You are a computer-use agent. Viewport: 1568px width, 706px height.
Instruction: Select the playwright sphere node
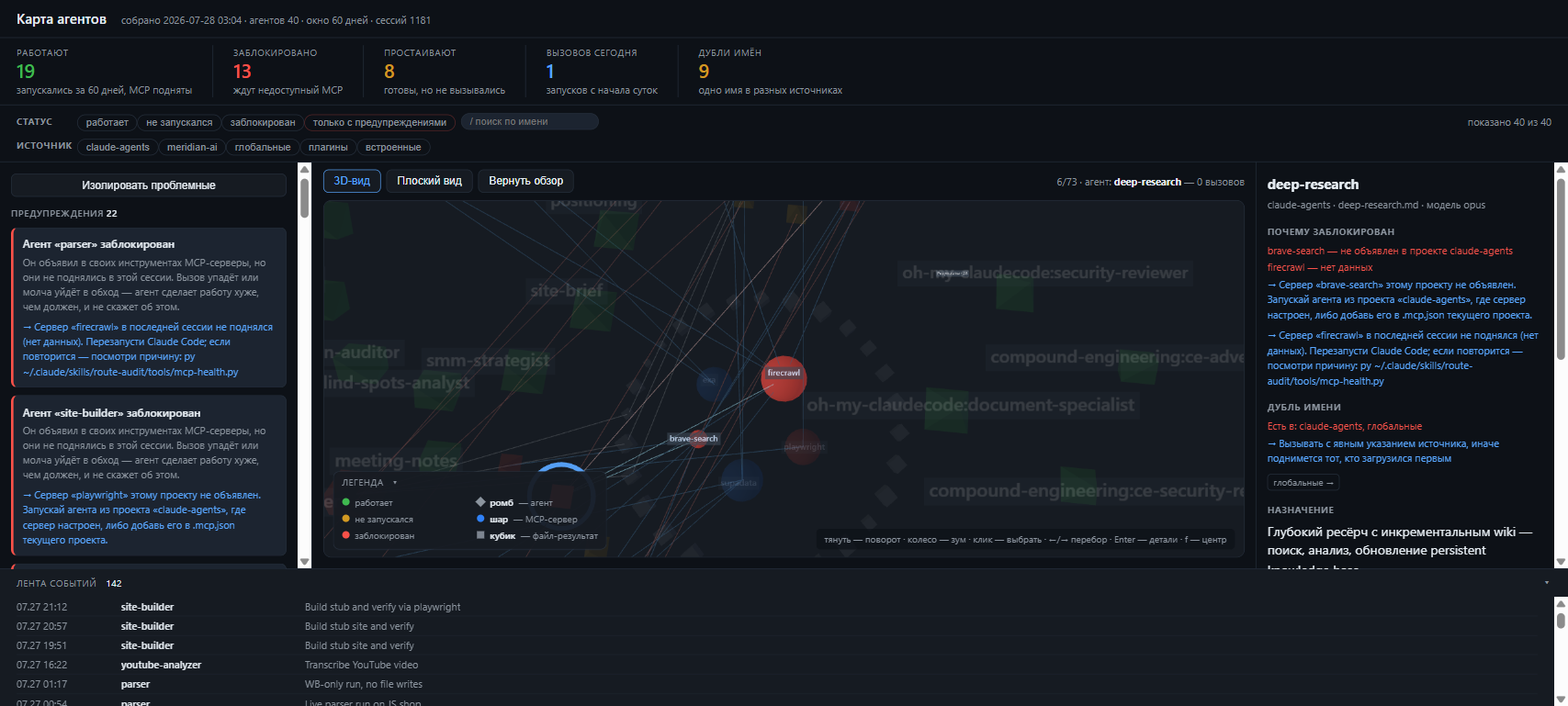point(803,446)
